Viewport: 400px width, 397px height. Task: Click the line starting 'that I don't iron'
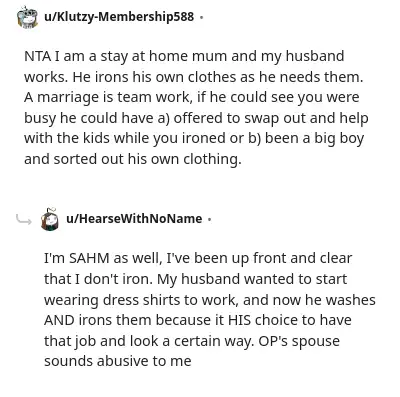click(196, 279)
